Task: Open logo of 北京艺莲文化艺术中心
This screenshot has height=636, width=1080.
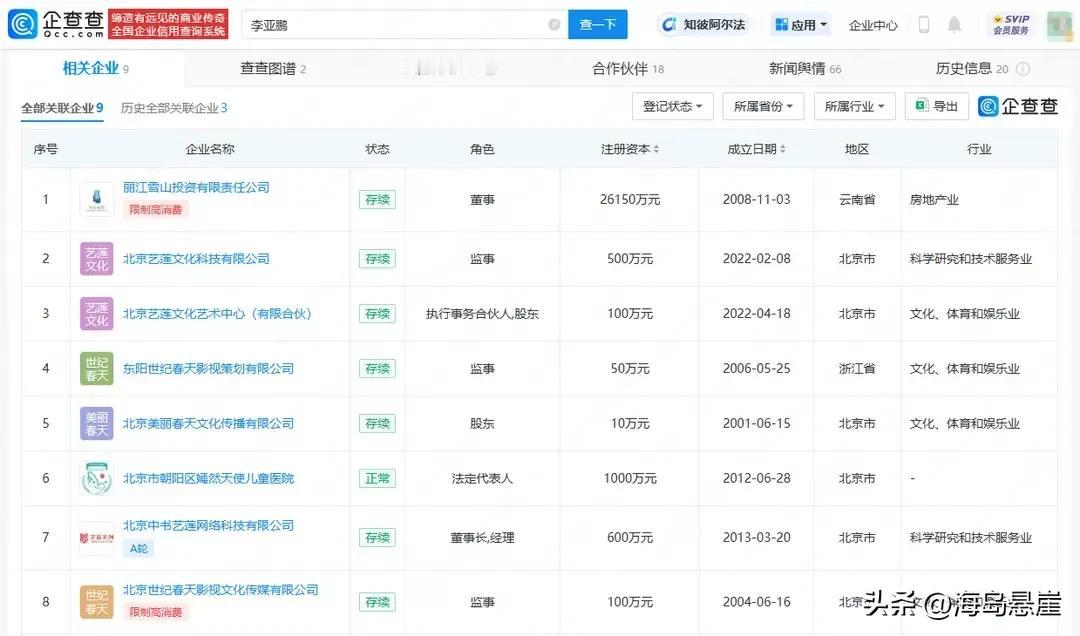Action: pyautogui.click(x=96, y=314)
